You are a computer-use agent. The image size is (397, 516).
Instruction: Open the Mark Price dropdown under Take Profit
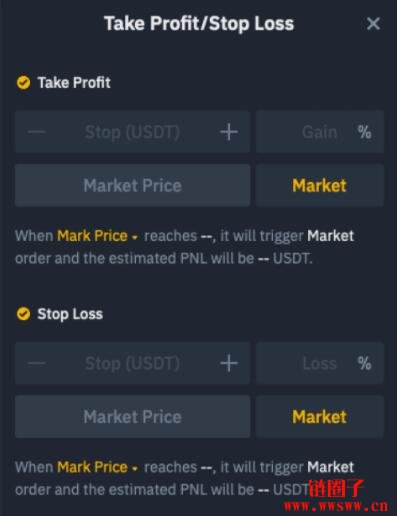coord(97,236)
